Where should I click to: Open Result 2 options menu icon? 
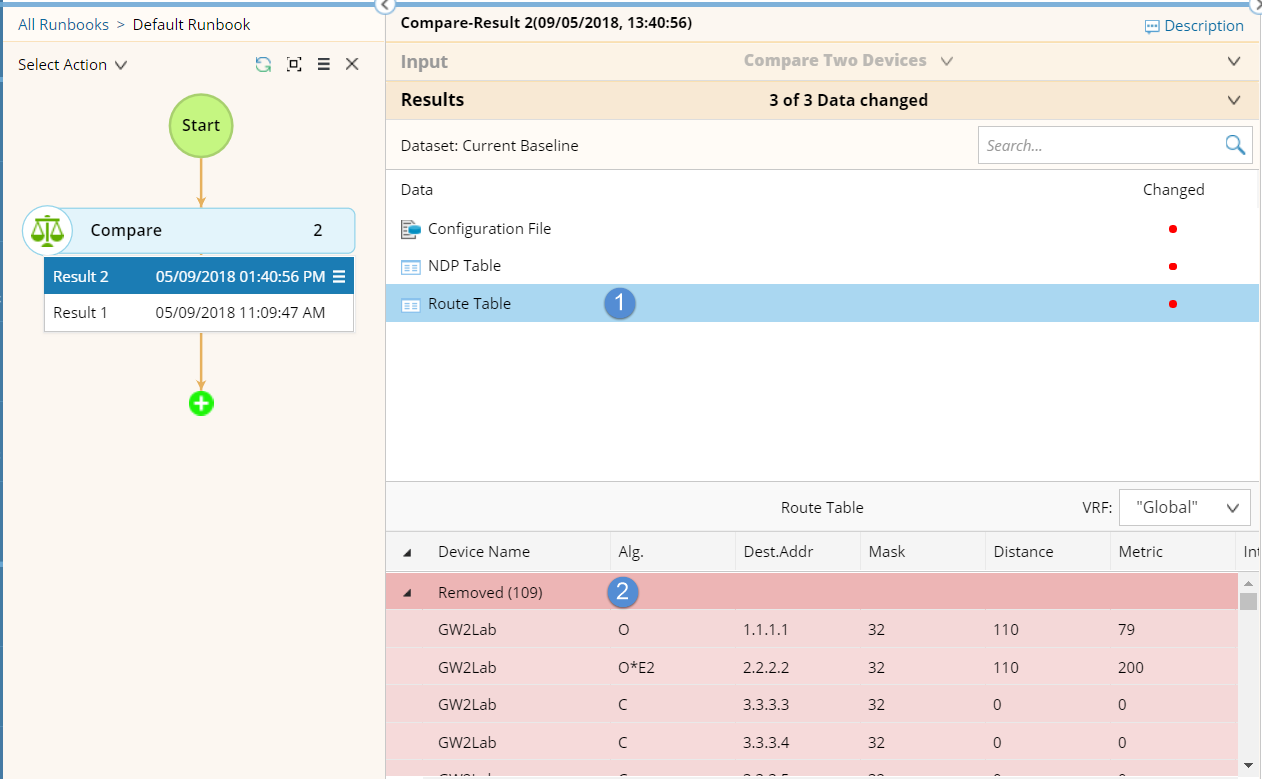339,276
